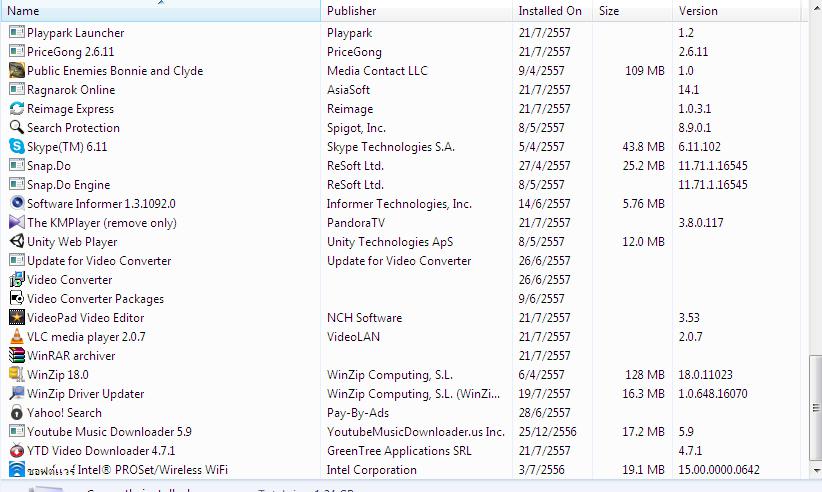This screenshot has width=822, height=492.
Task: Click the Search Protection magnifier icon
Action: 16,128
